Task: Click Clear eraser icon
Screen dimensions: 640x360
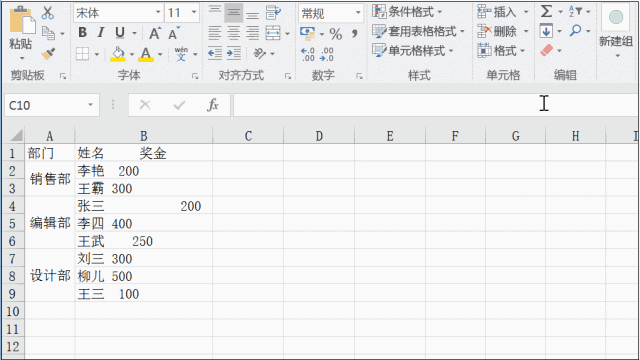Action: (x=547, y=51)
